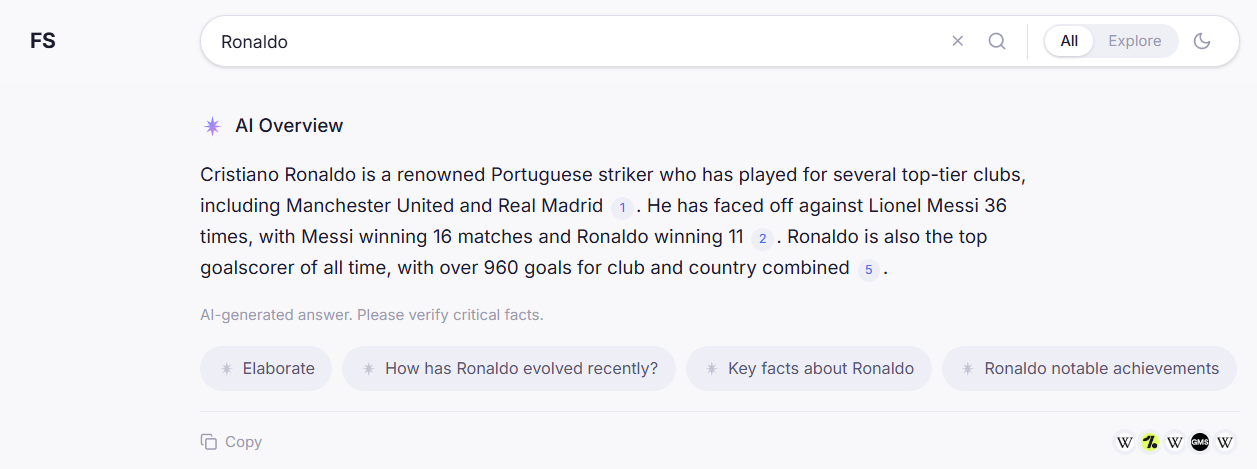Open the GMS source icon
Image resolution: width=1257 pixels, height=469 pixels.
click(1200, 442)
